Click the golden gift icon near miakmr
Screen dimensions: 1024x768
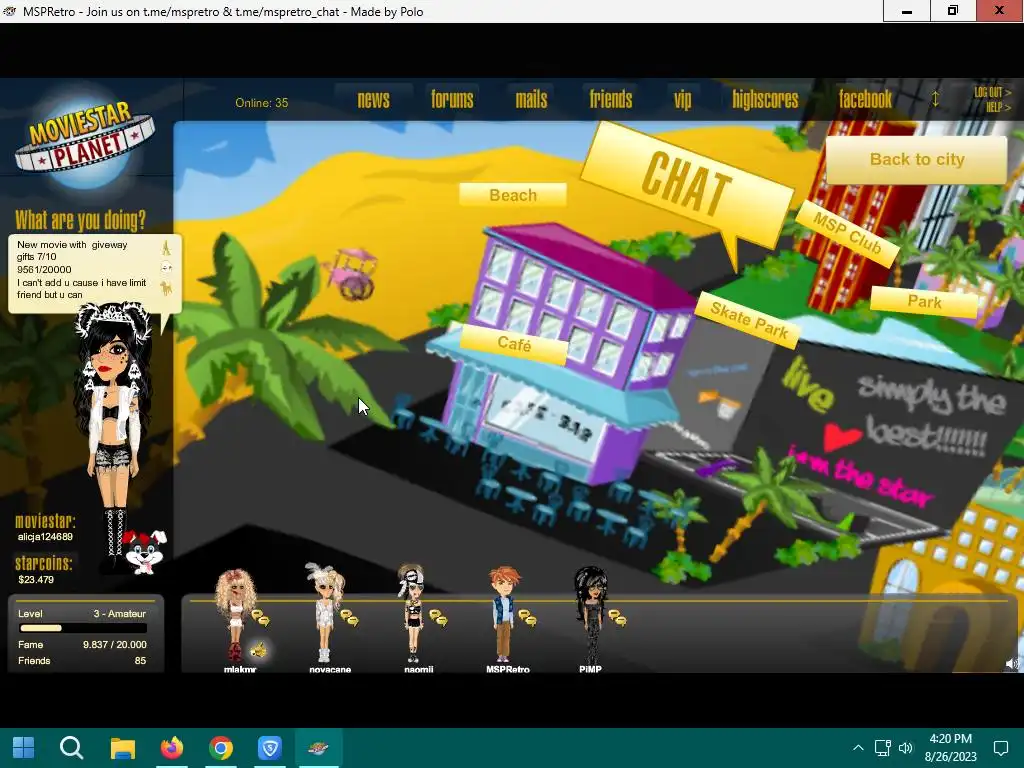pos(259,650)
